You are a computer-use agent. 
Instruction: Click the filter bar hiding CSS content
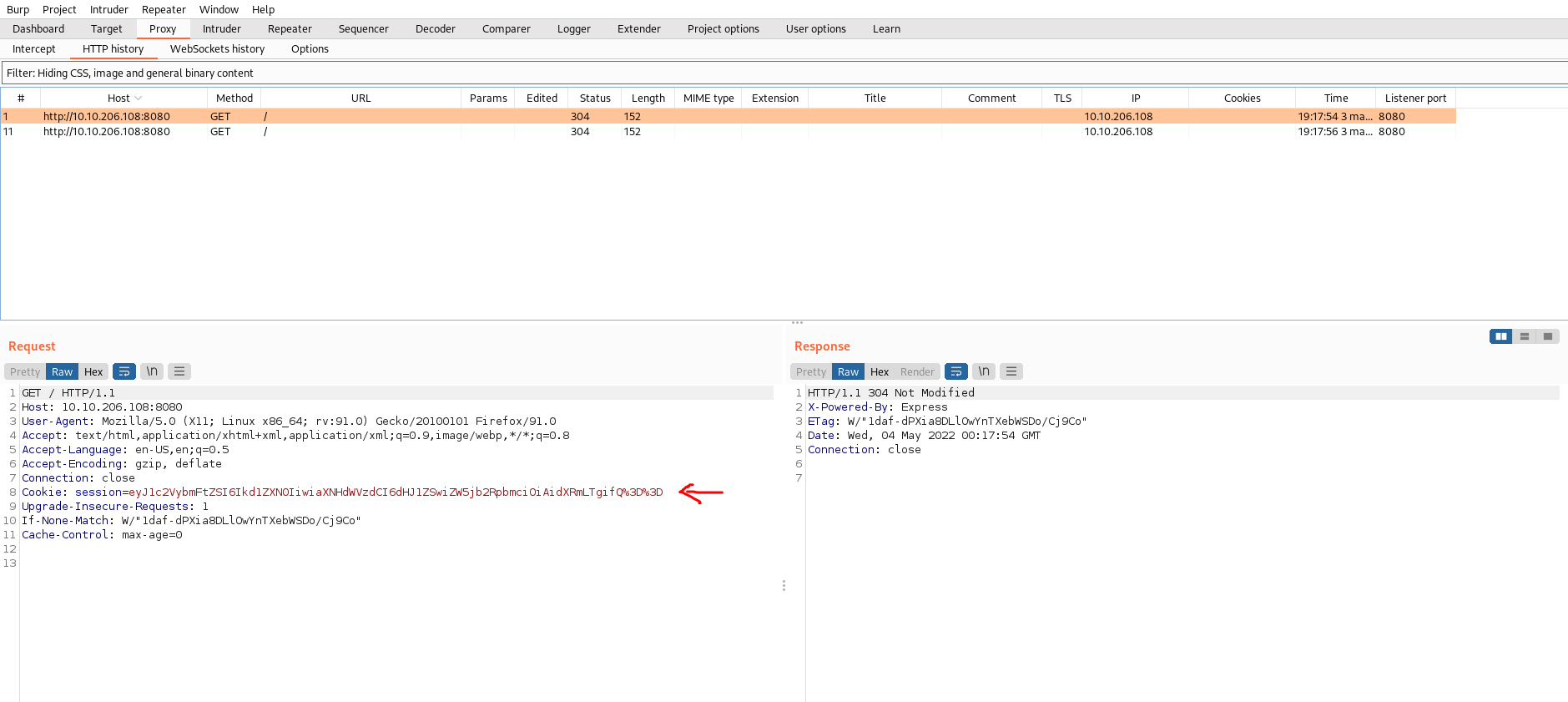click(784, 73)
